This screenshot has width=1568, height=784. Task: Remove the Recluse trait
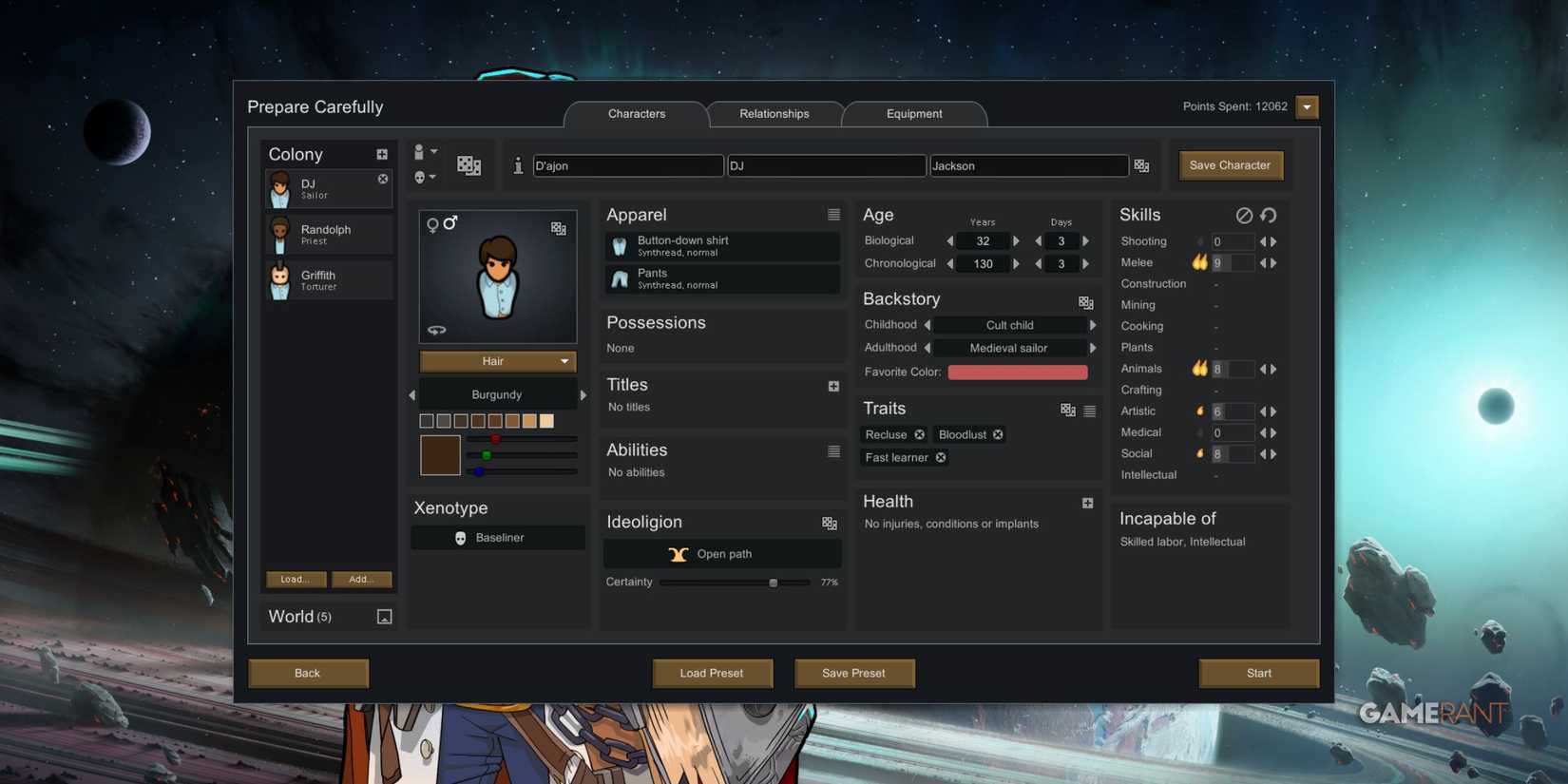tap(919, 434)
